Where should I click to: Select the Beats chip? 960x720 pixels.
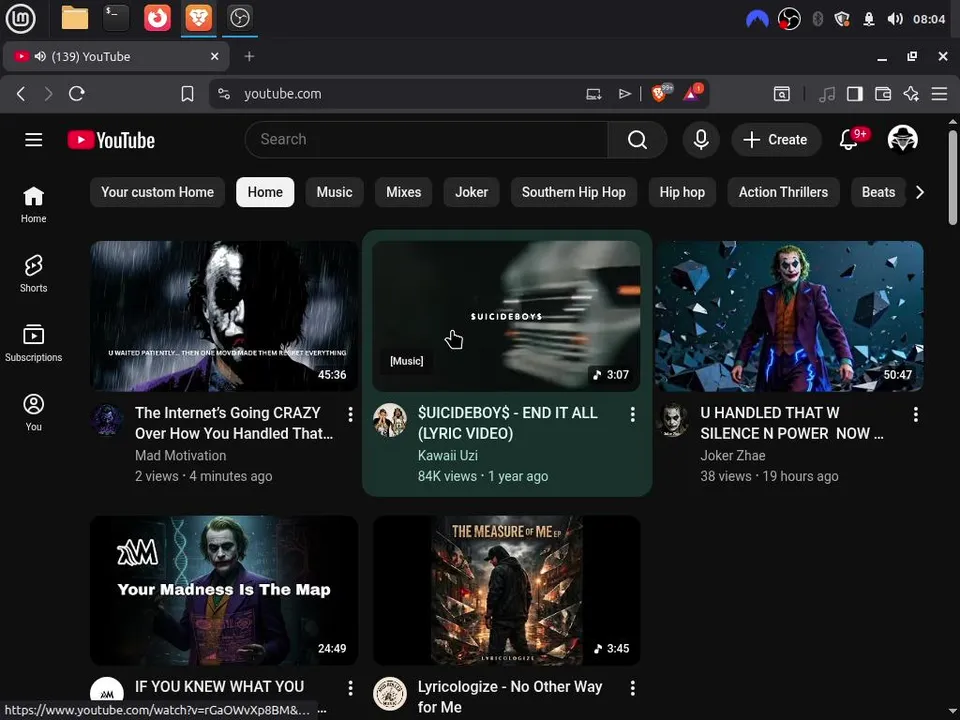(x=879, y=192)
